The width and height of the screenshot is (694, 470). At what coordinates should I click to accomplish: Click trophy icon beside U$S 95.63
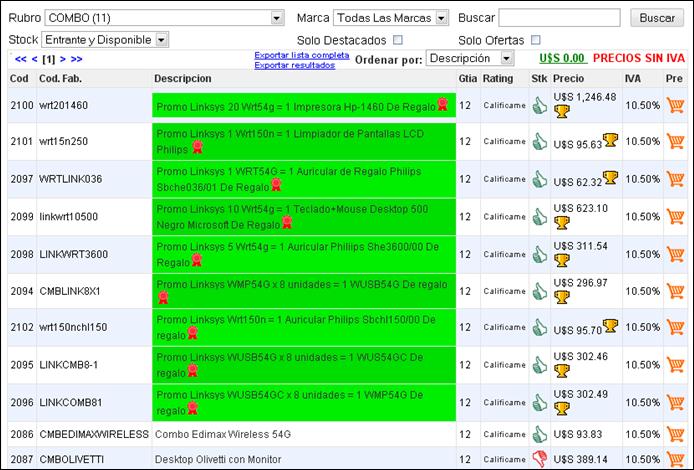click(610, 140)
